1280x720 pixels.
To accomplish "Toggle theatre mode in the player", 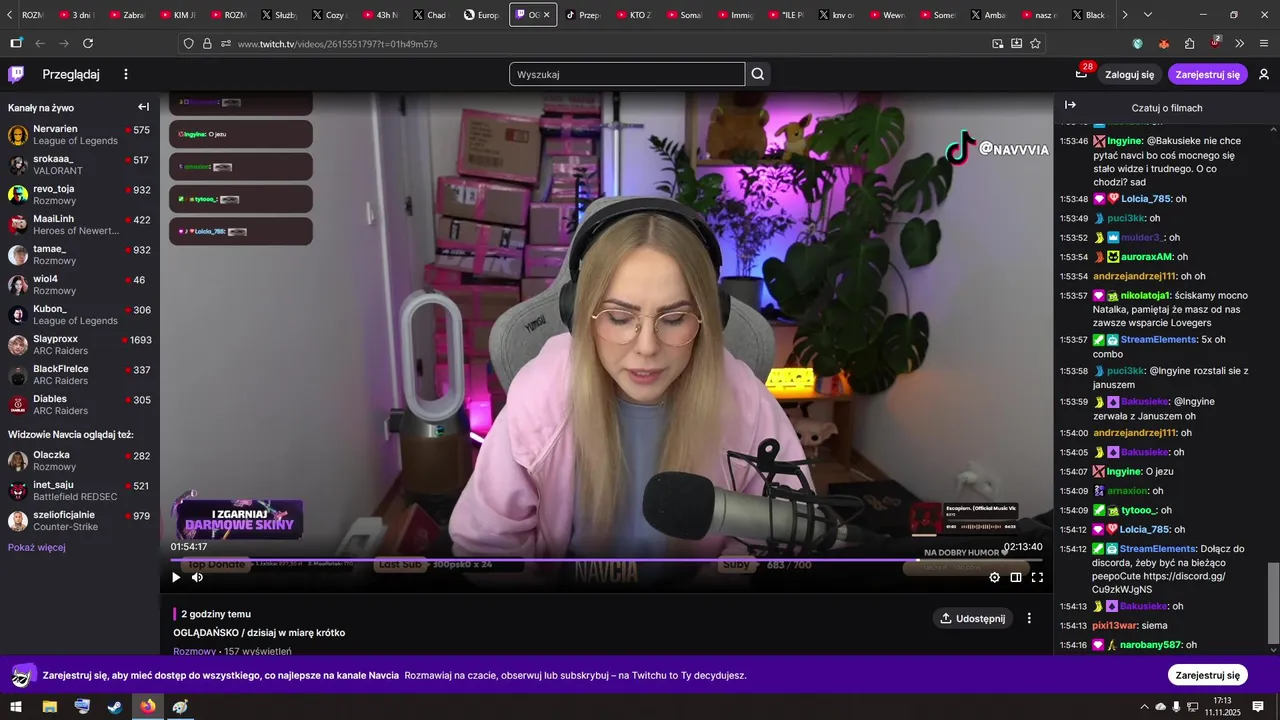I will coord(1016,577).
